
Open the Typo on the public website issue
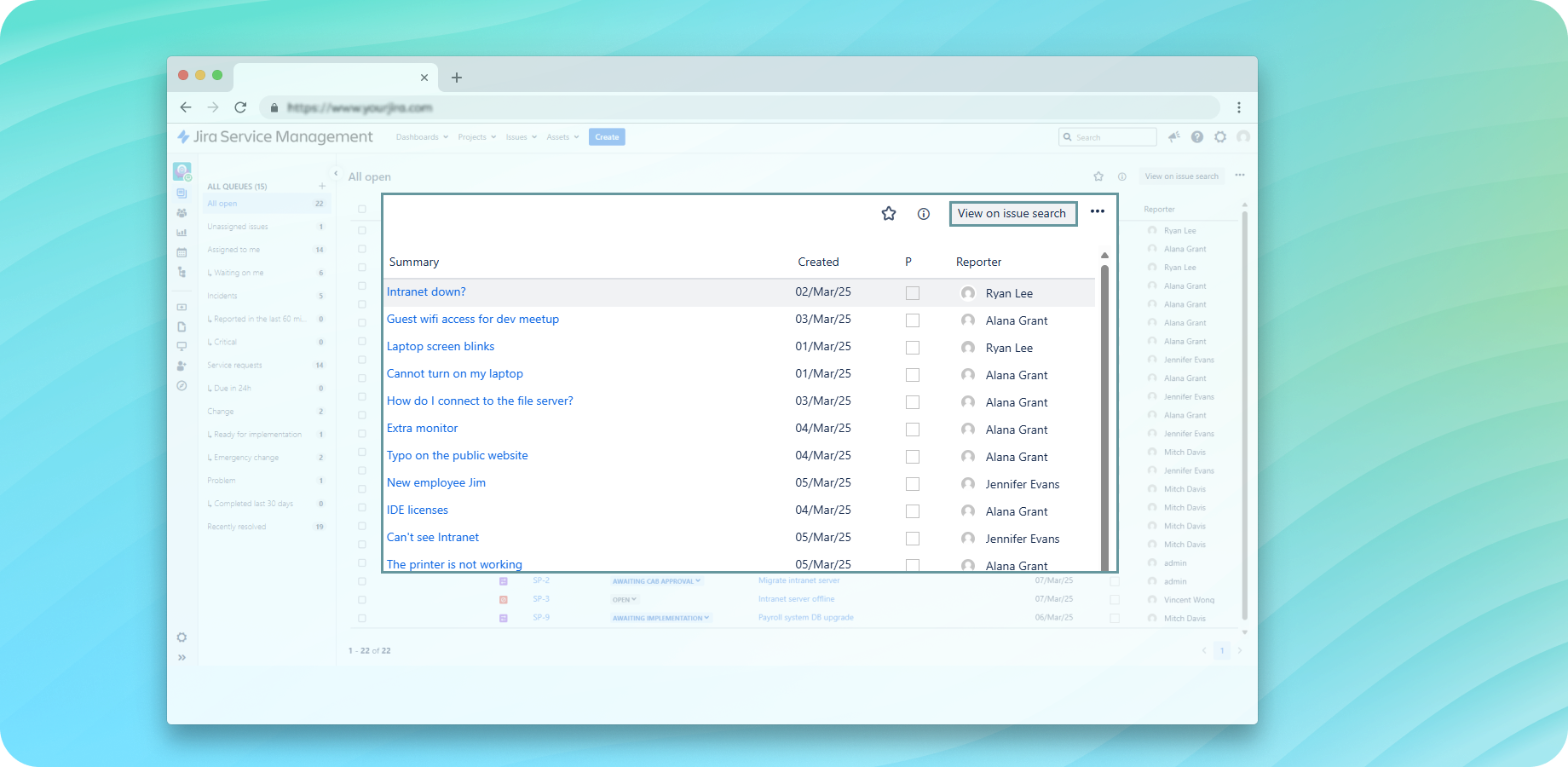[x=458, y=456]
